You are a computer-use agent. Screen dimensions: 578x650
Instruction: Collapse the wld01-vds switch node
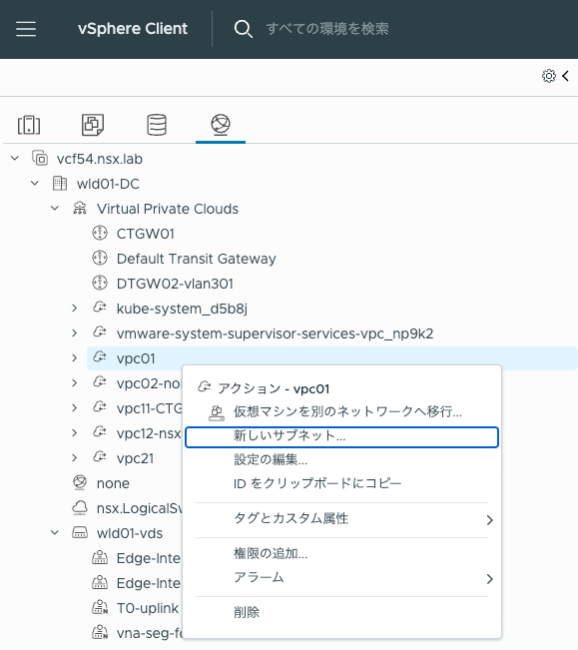[x=55, y=532]
